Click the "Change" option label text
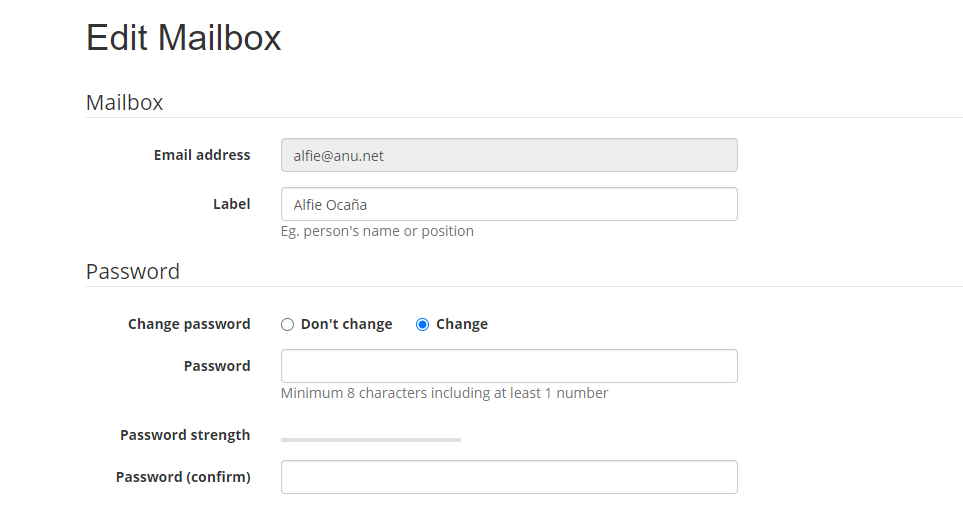 (x=462, y=324)
